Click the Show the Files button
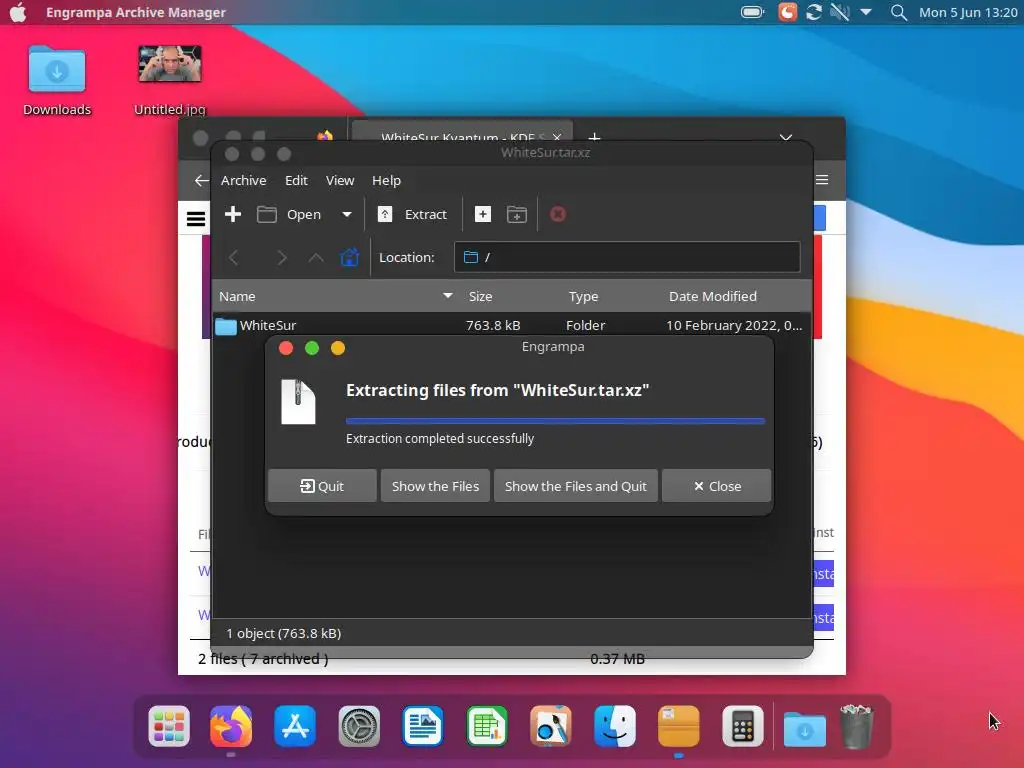This screenshot has height=768, width=1024. [435, 486]
